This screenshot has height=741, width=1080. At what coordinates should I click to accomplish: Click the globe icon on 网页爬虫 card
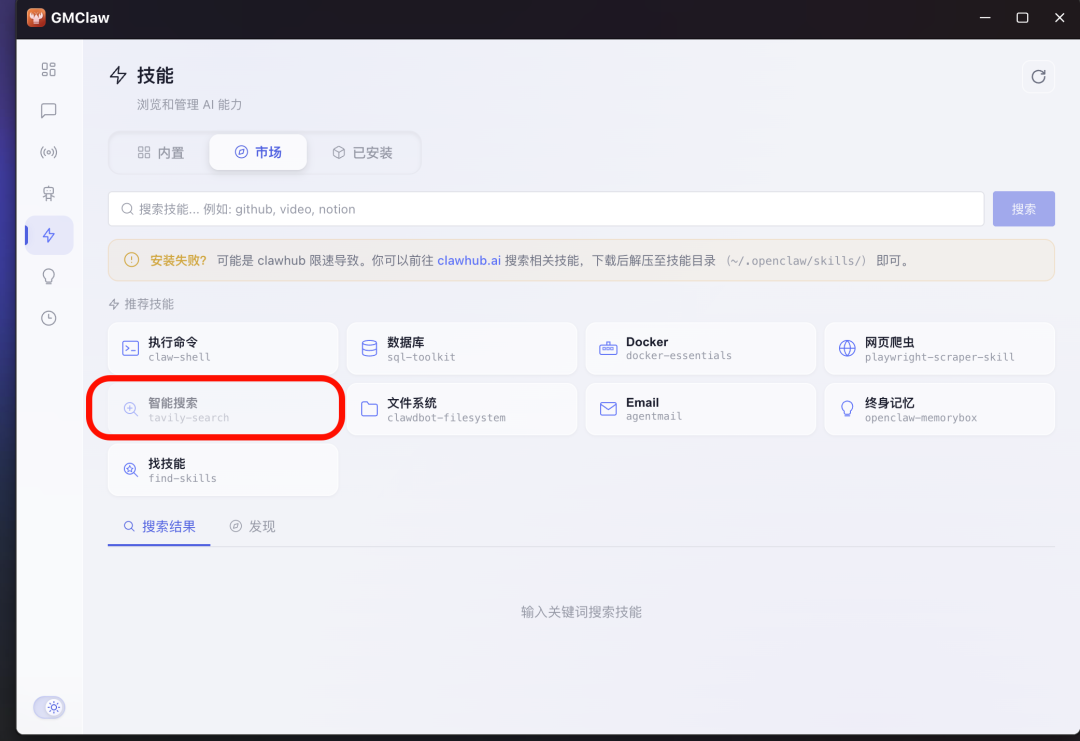coord(847,348)
